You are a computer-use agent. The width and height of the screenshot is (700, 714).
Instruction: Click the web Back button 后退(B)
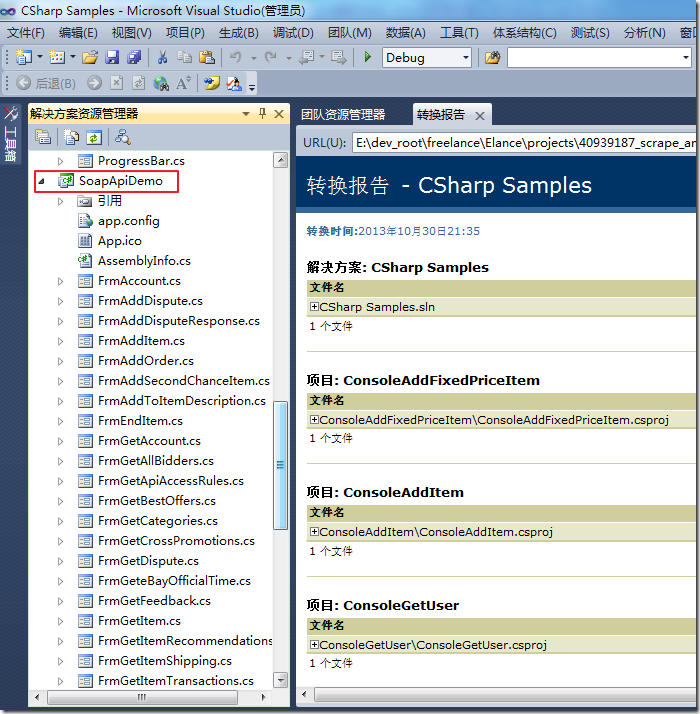[x=46, y=83]
